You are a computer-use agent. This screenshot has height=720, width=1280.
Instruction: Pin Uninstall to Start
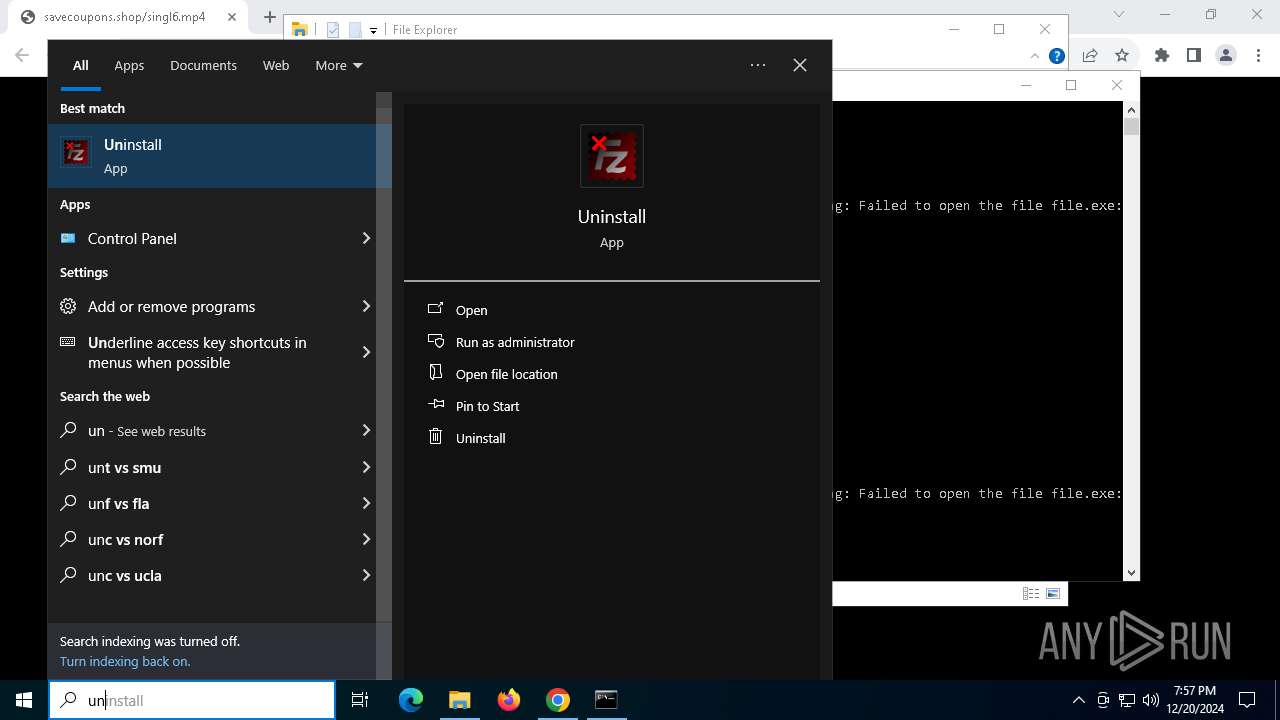point(487,406)
